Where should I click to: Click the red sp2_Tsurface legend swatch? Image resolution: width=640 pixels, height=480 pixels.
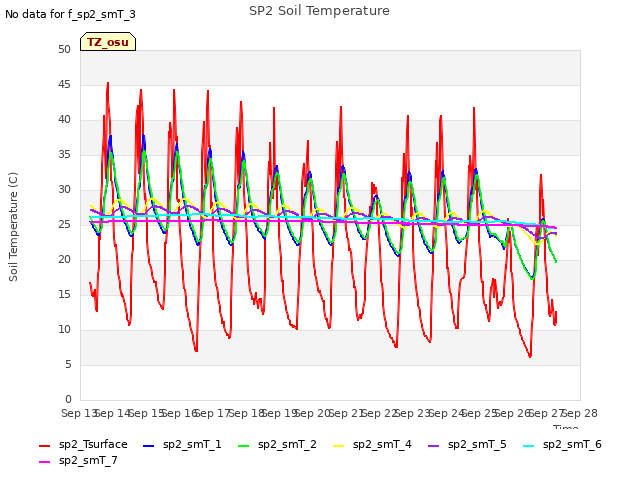click(44, 446)
